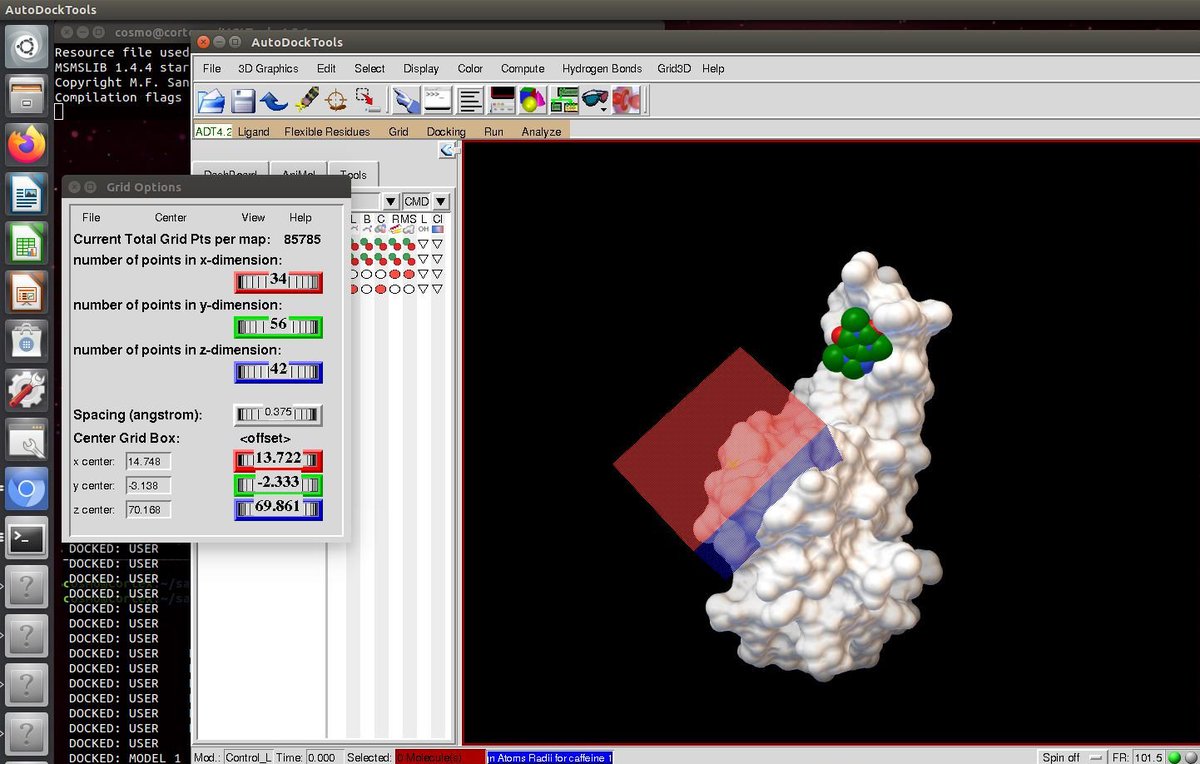The image size is (1200, 764).
Task: Open first row's Cl color triangle menu
Action: (437, 244)
